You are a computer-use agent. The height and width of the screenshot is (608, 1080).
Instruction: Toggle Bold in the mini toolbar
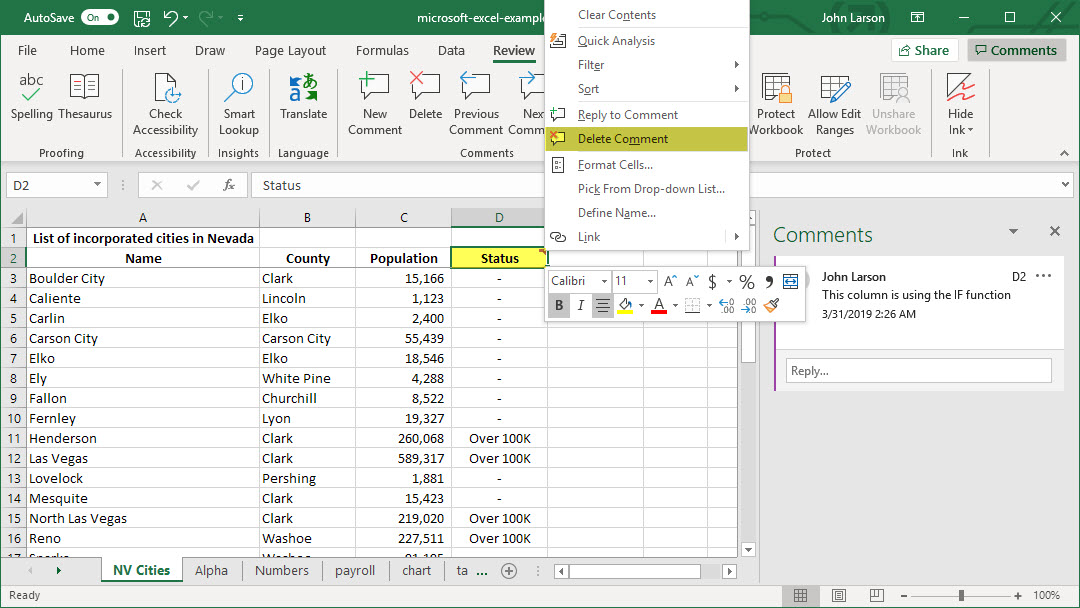pos(559,306)
